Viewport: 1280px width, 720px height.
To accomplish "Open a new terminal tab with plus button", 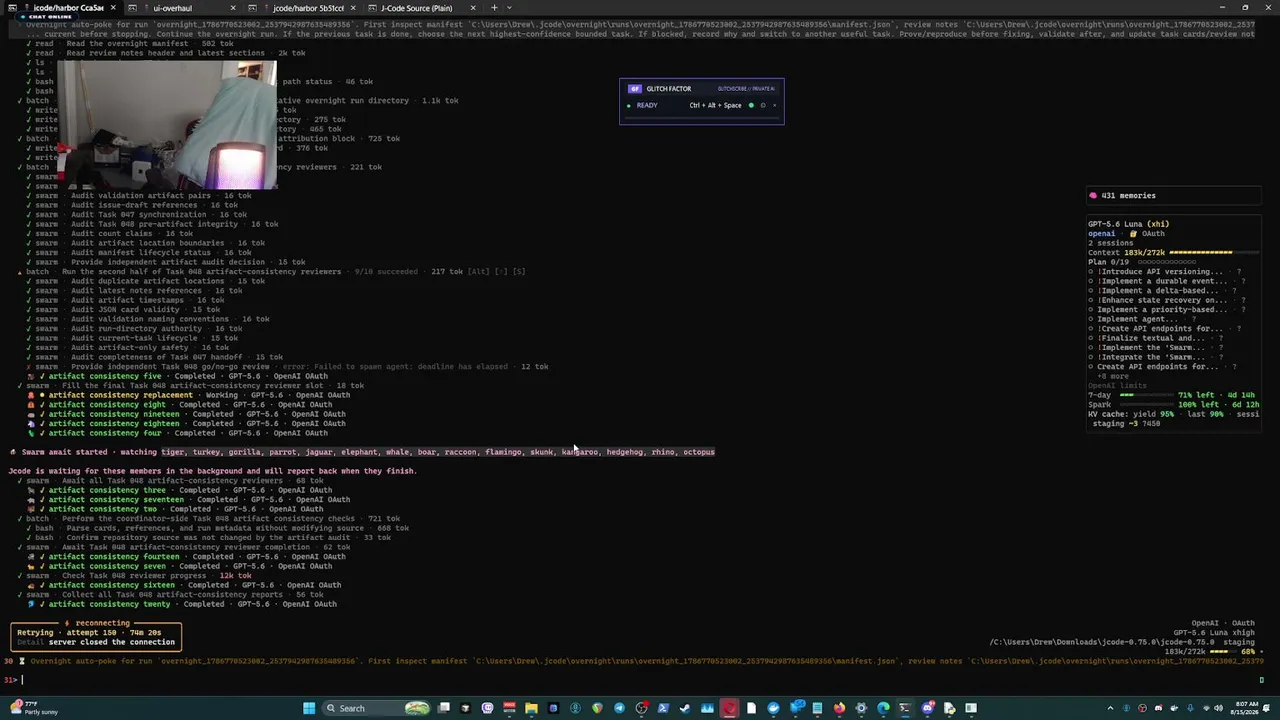I will click(x=493, y=8).
